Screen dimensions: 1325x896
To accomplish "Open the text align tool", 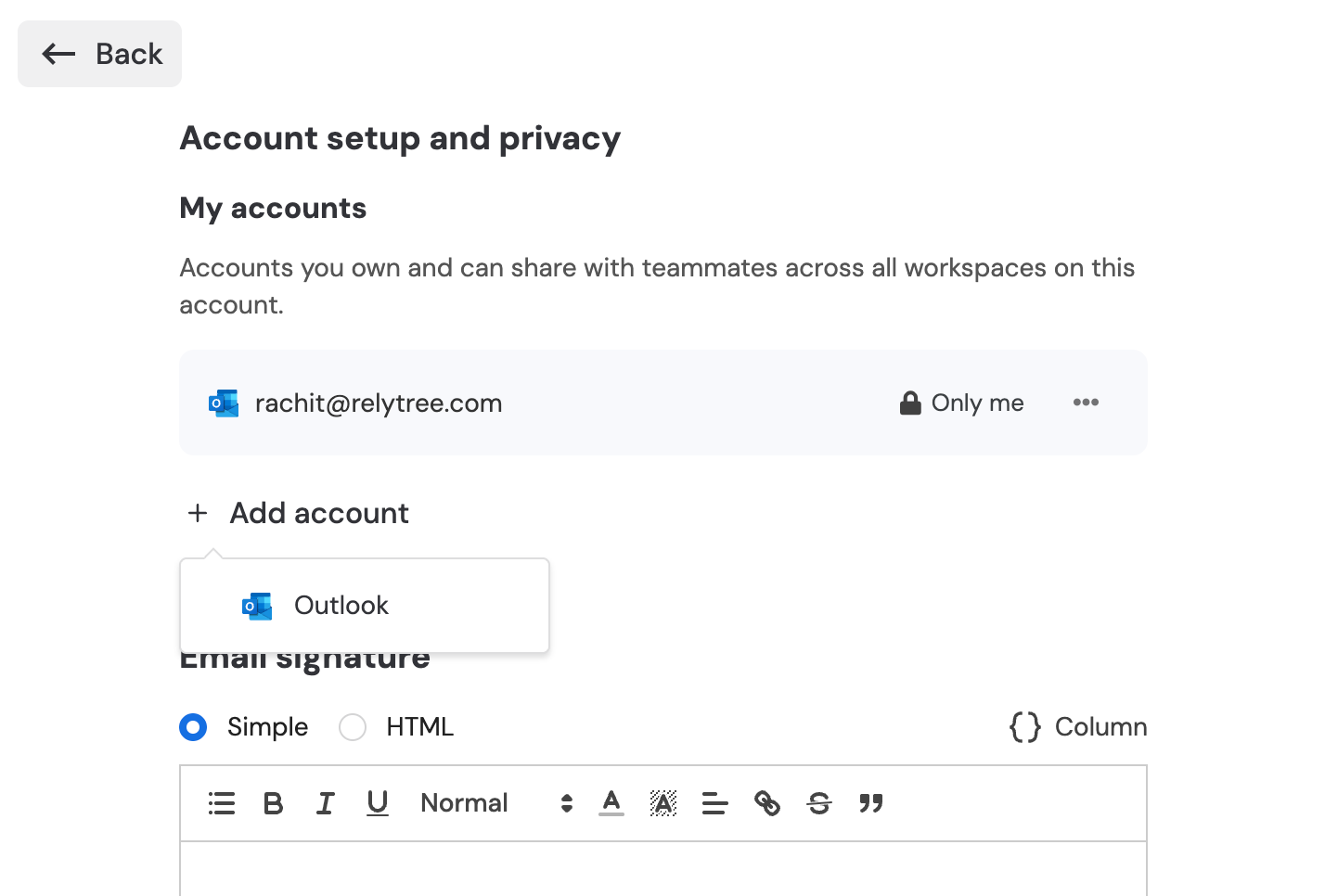I will (715, 803).
